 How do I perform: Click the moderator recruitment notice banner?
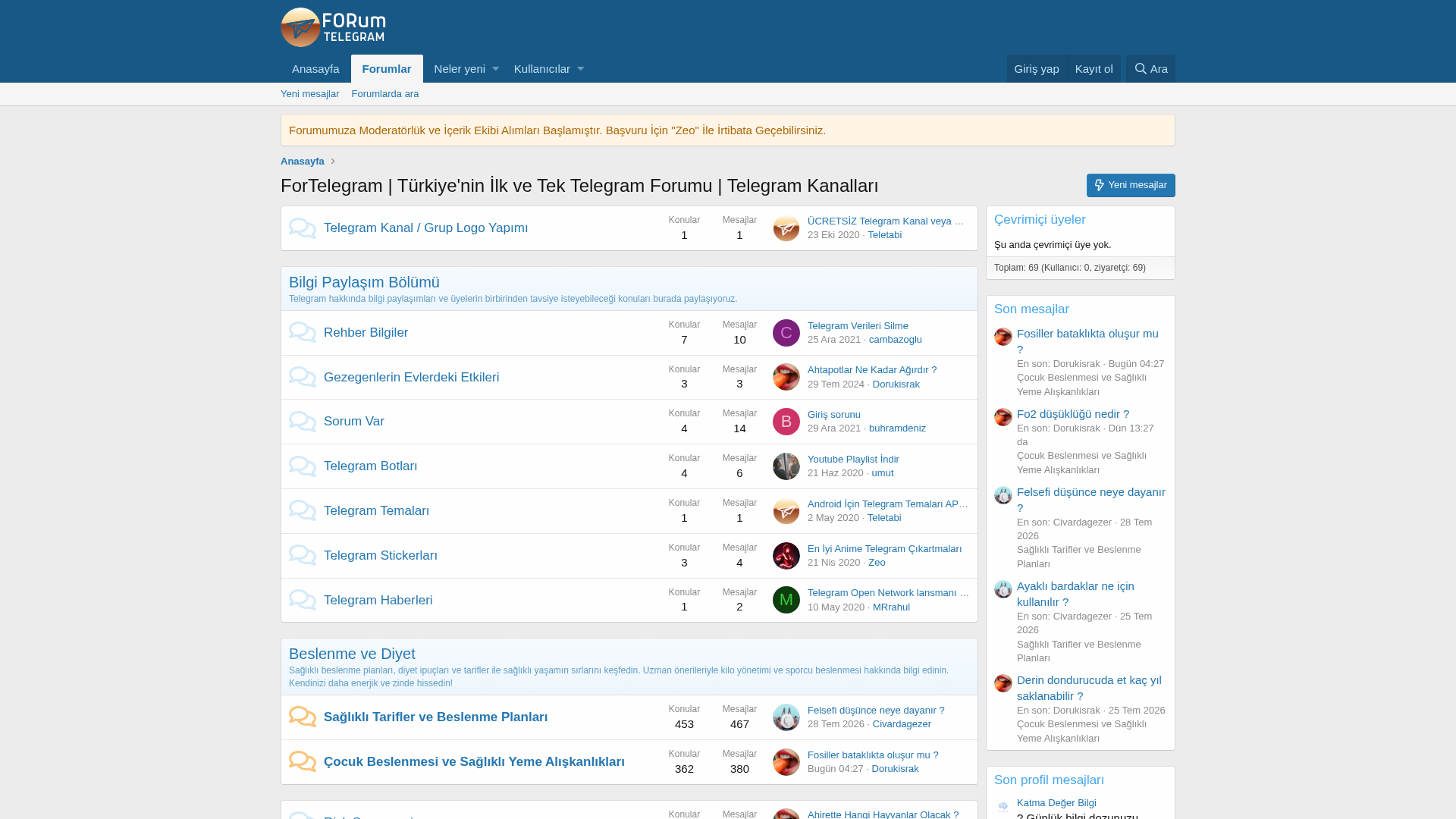(728, 130)
